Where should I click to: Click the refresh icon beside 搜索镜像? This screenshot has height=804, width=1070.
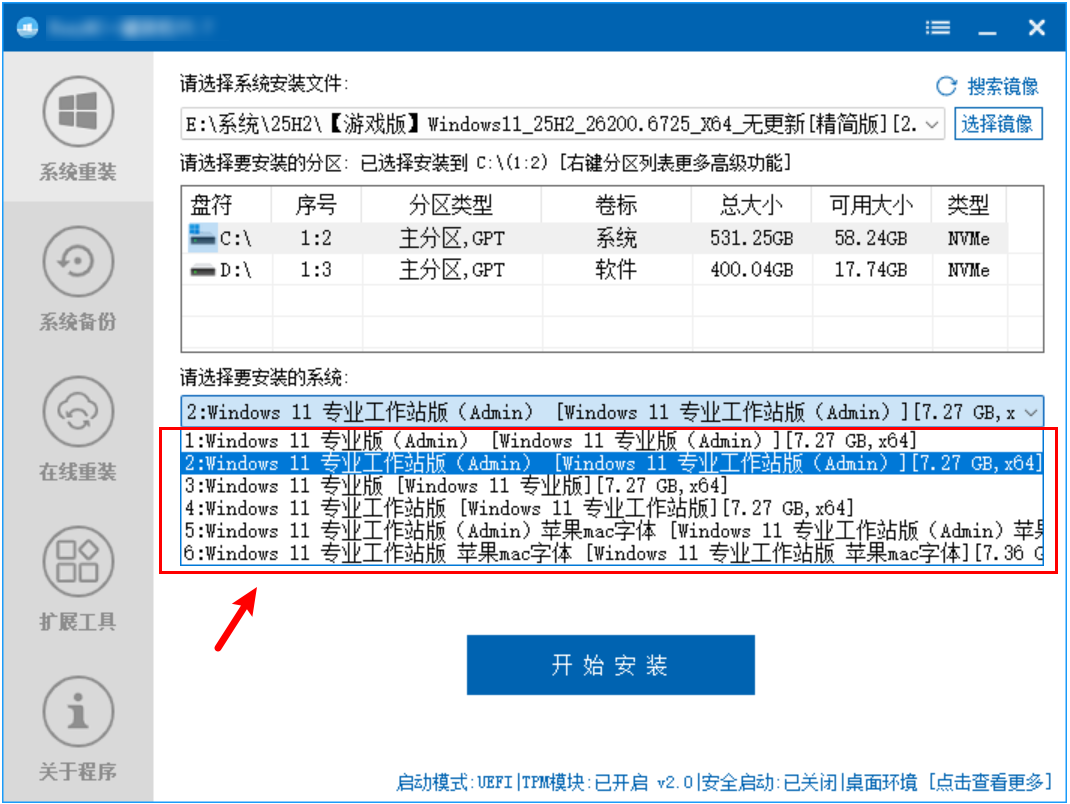(946, 86)
